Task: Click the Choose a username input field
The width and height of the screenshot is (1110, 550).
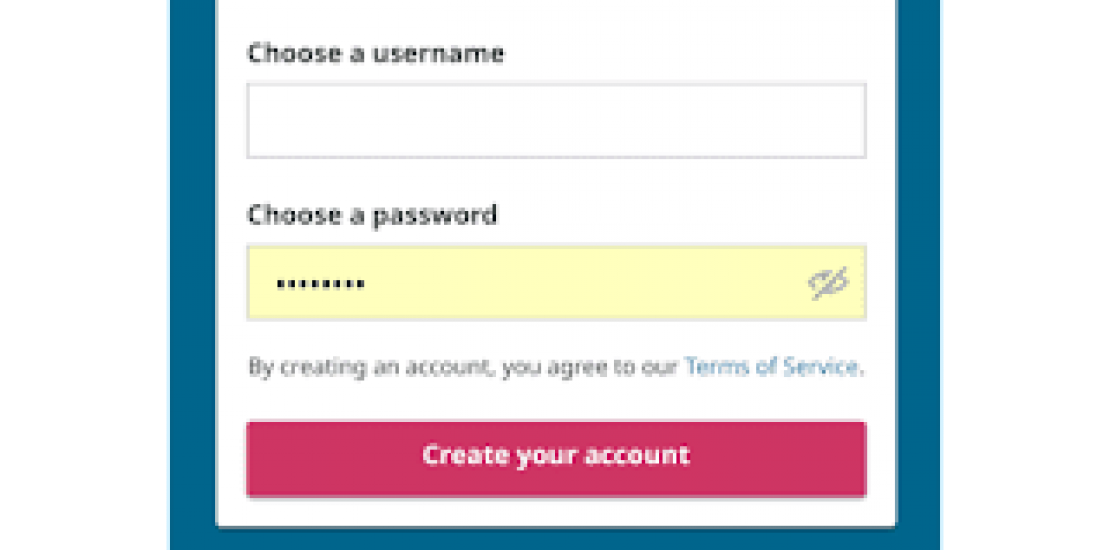Action: [556, 121]
